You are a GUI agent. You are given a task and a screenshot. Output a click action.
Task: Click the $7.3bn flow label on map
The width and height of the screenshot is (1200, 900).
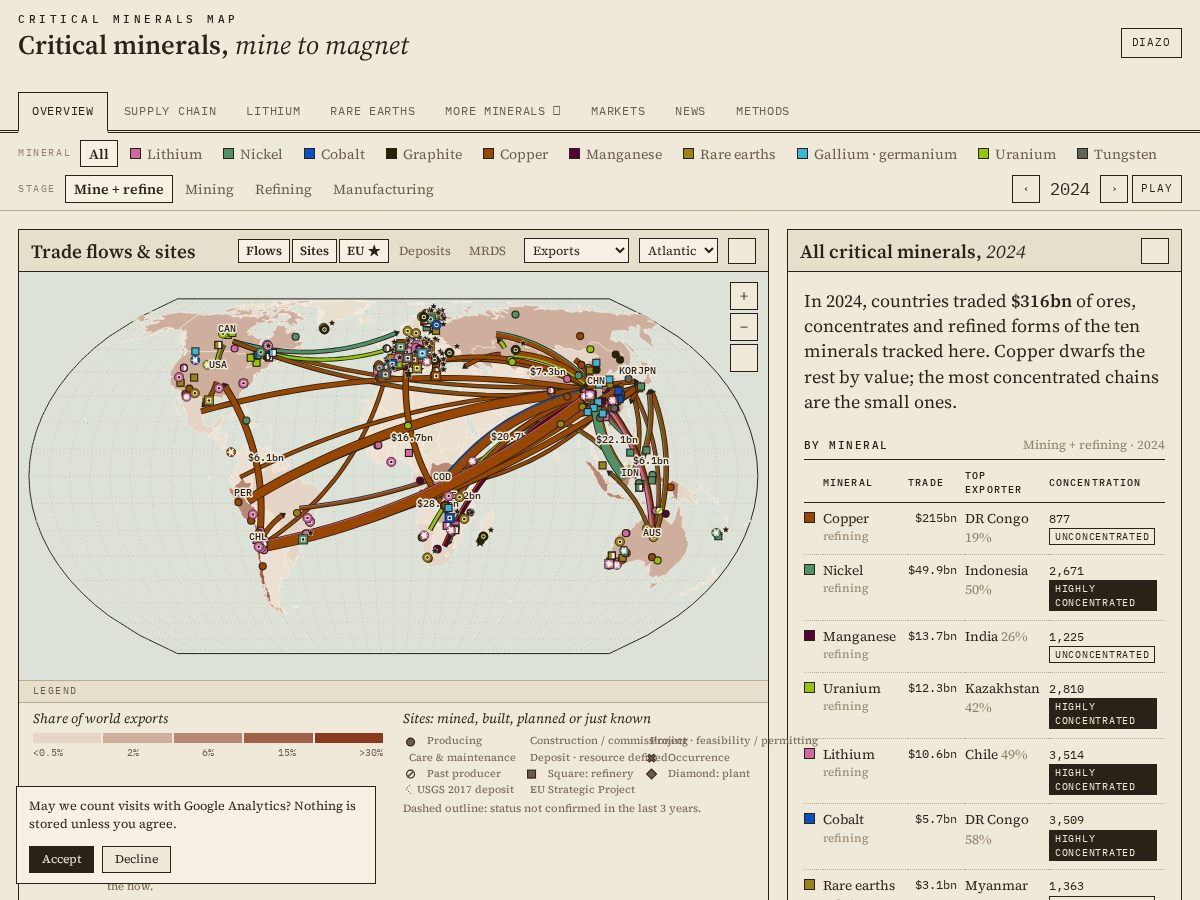547,371
